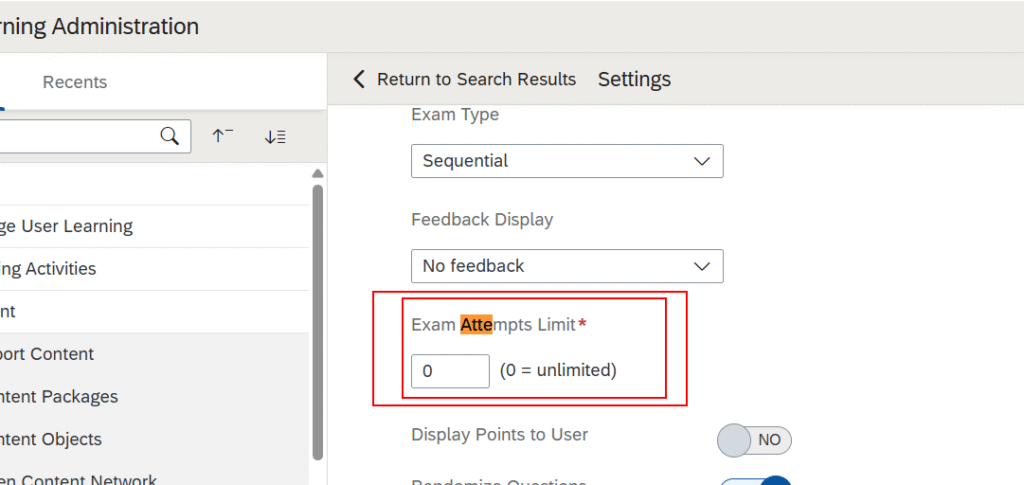Select Manage User Learning in the sidebar
This screenshot has width=1024, height=485.
click(66, 226)
